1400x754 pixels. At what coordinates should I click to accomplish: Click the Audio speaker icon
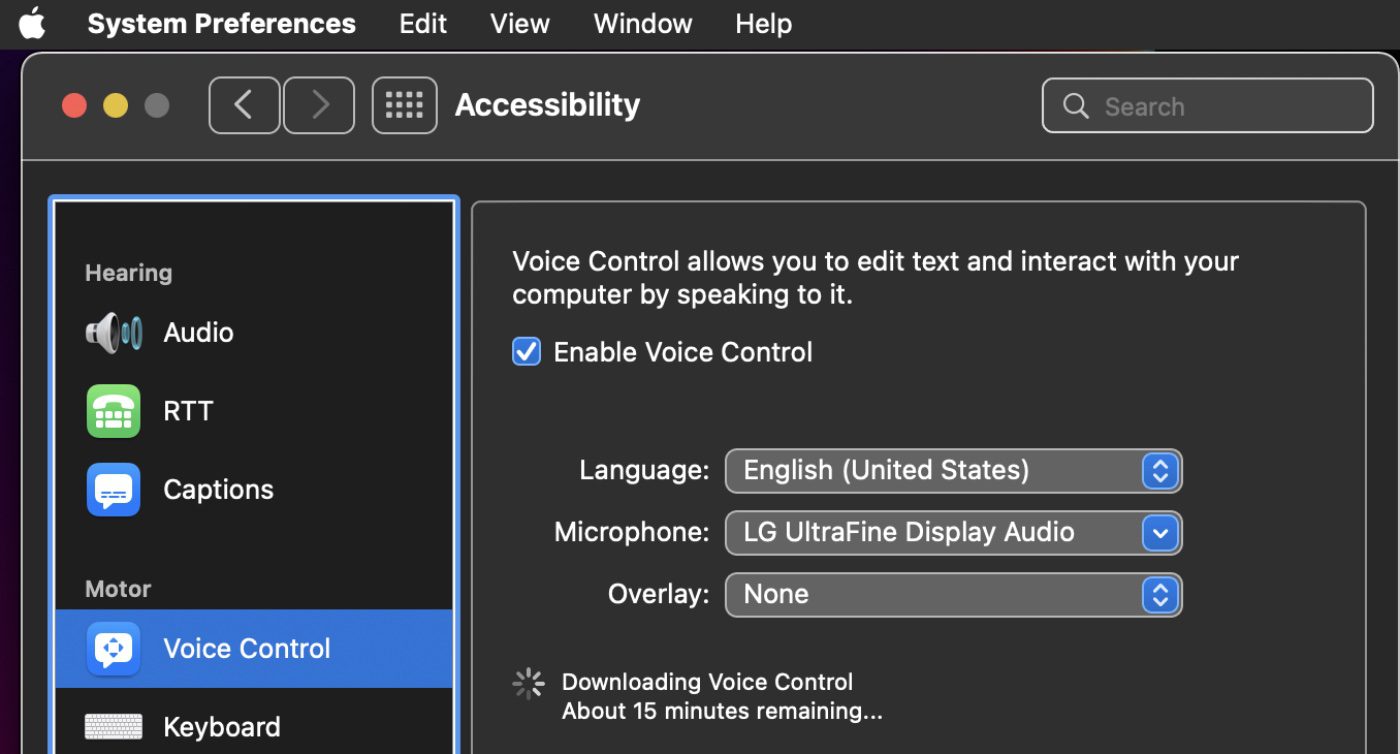point(113,333)
